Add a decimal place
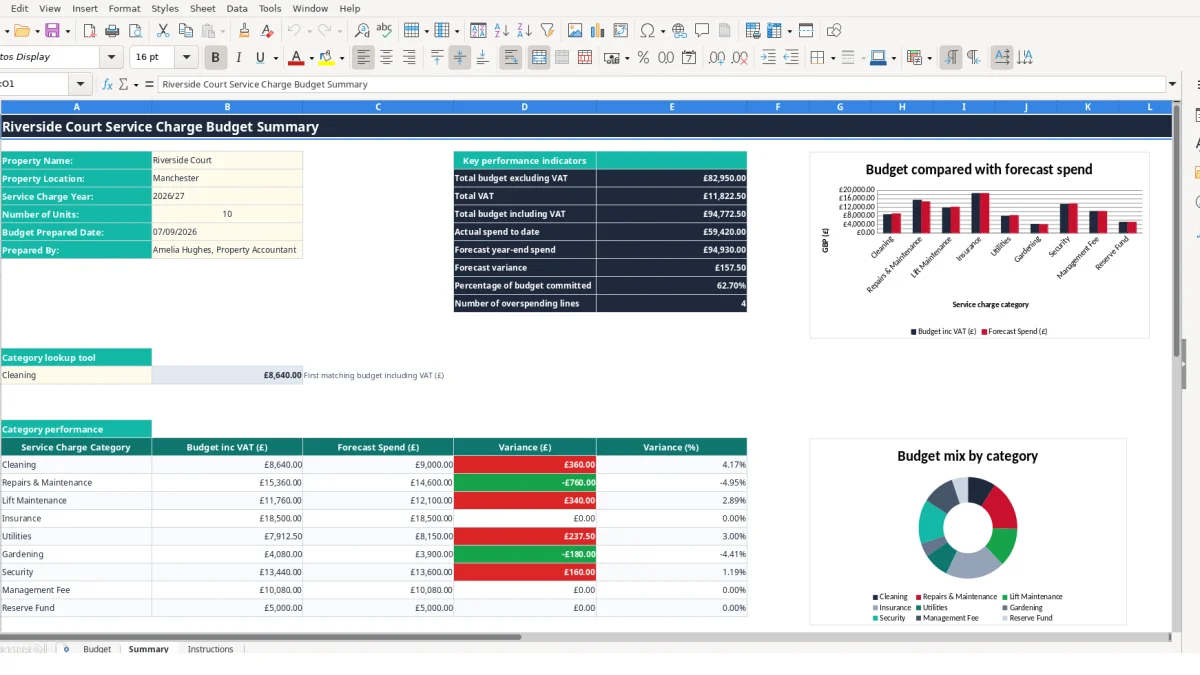 [x=717, y=58]
